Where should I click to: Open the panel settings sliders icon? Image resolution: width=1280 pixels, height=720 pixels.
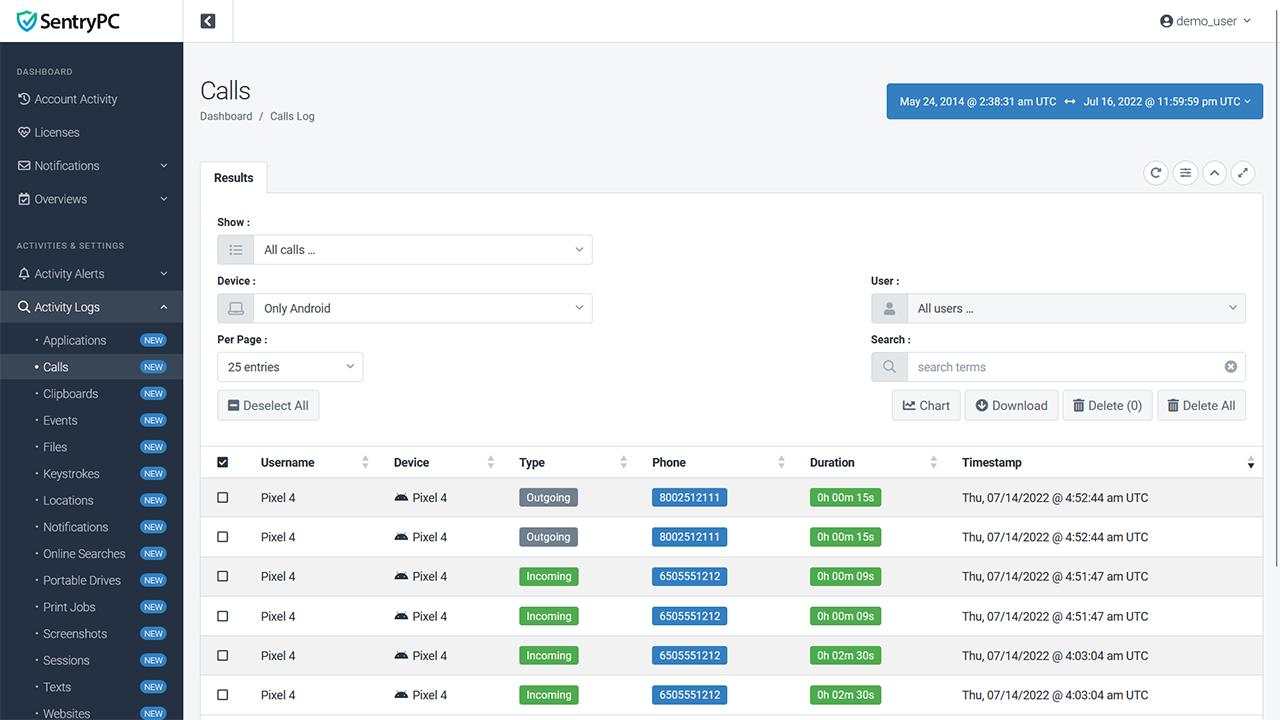[x=1185, y=173]
